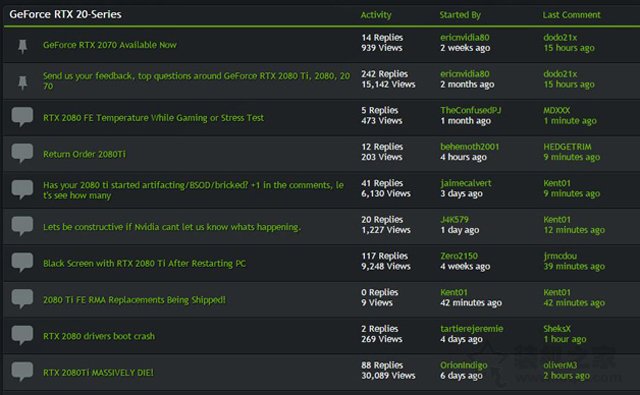Image resolution: width=640 pixels, height=395 pixels.
Task: Click the pin icon beside RTX 2070 Available Now
Action: pyautogui.click(x=22, y=46)
